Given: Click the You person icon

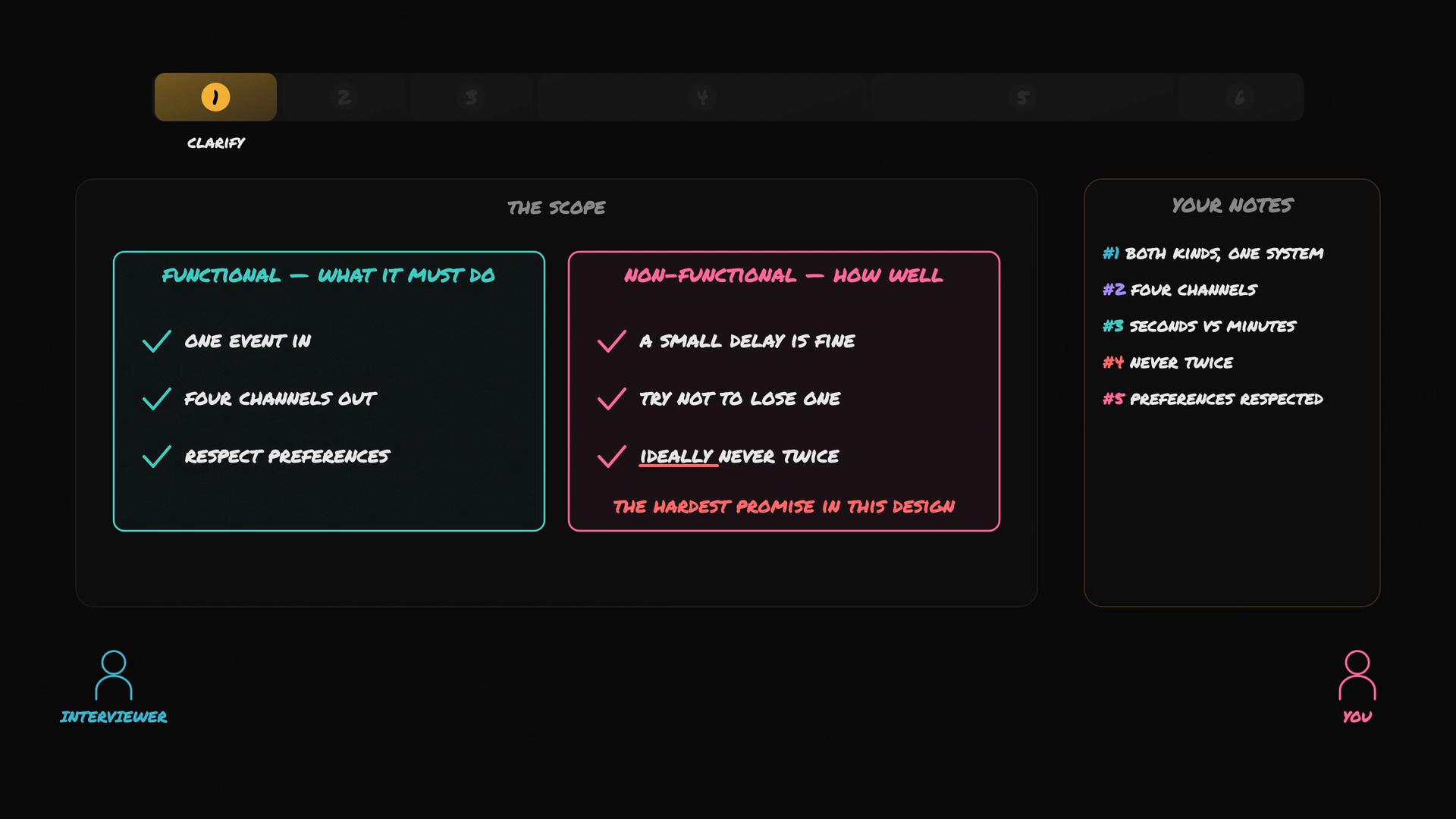Looking at the screenshot, I should [1357, 675].
